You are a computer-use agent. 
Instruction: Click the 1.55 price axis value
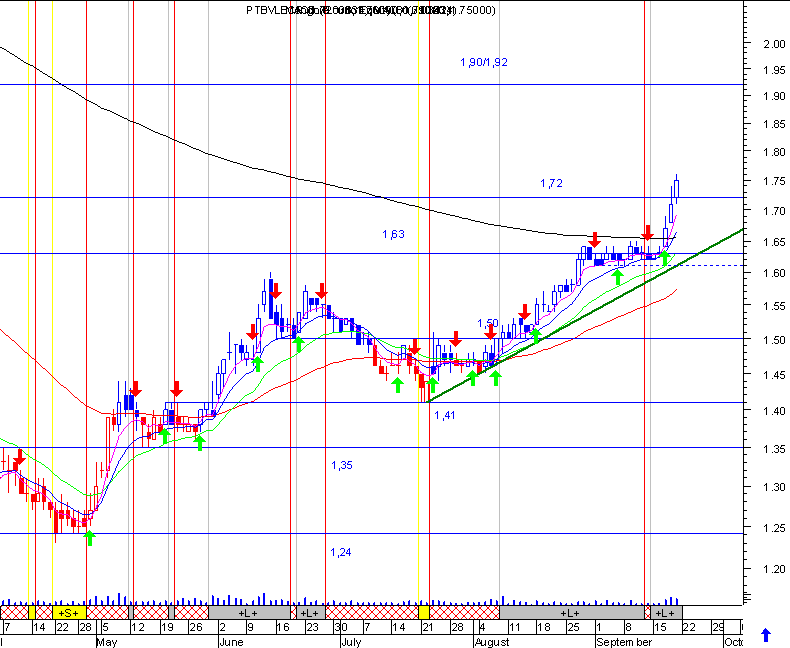(x=774, y=306)
